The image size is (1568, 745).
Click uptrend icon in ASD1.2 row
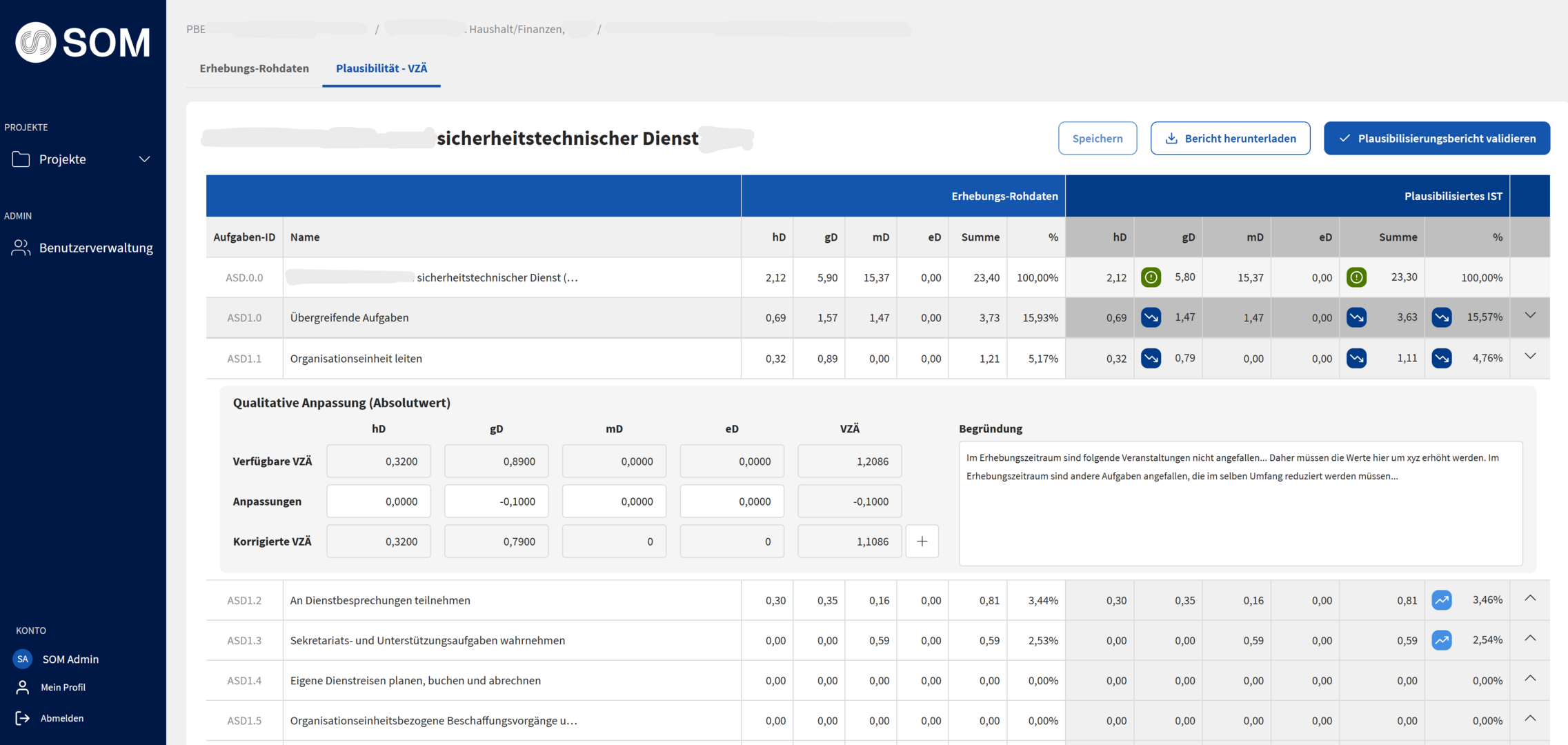pos(1442,600)
